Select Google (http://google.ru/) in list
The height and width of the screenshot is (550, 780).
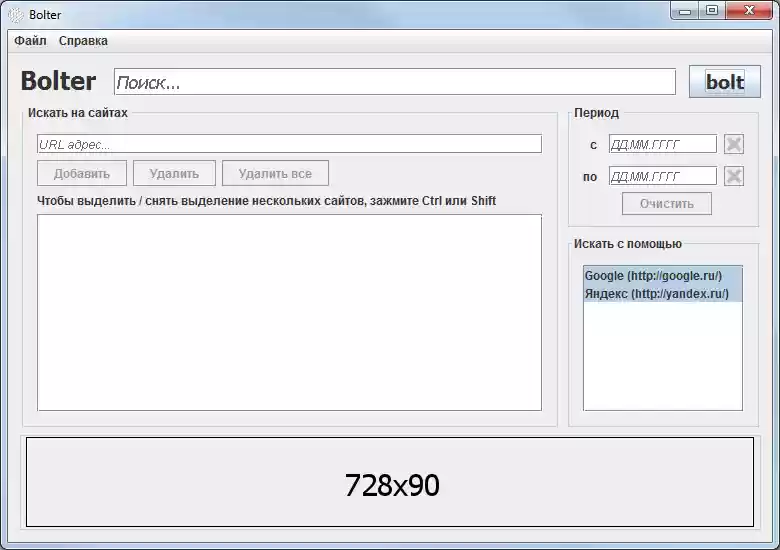(663, 275)
